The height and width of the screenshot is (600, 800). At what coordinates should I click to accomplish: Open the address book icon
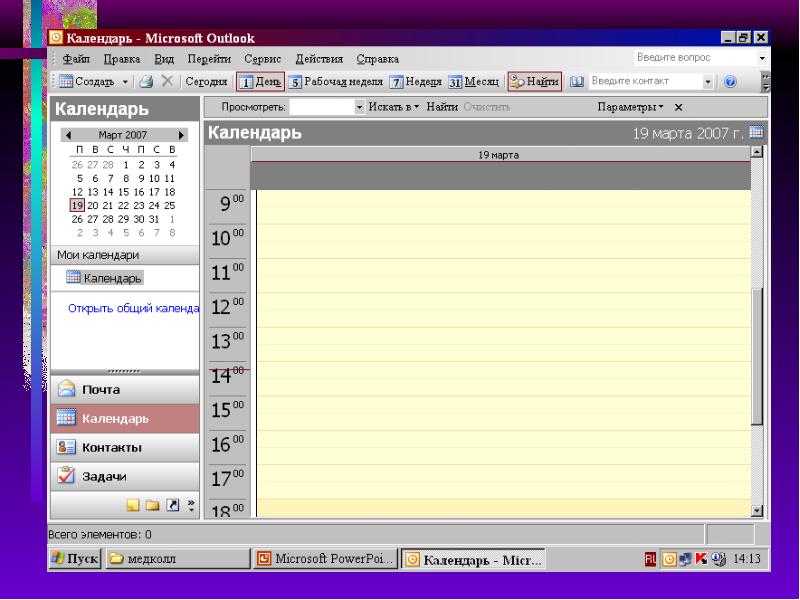[577, 81]
